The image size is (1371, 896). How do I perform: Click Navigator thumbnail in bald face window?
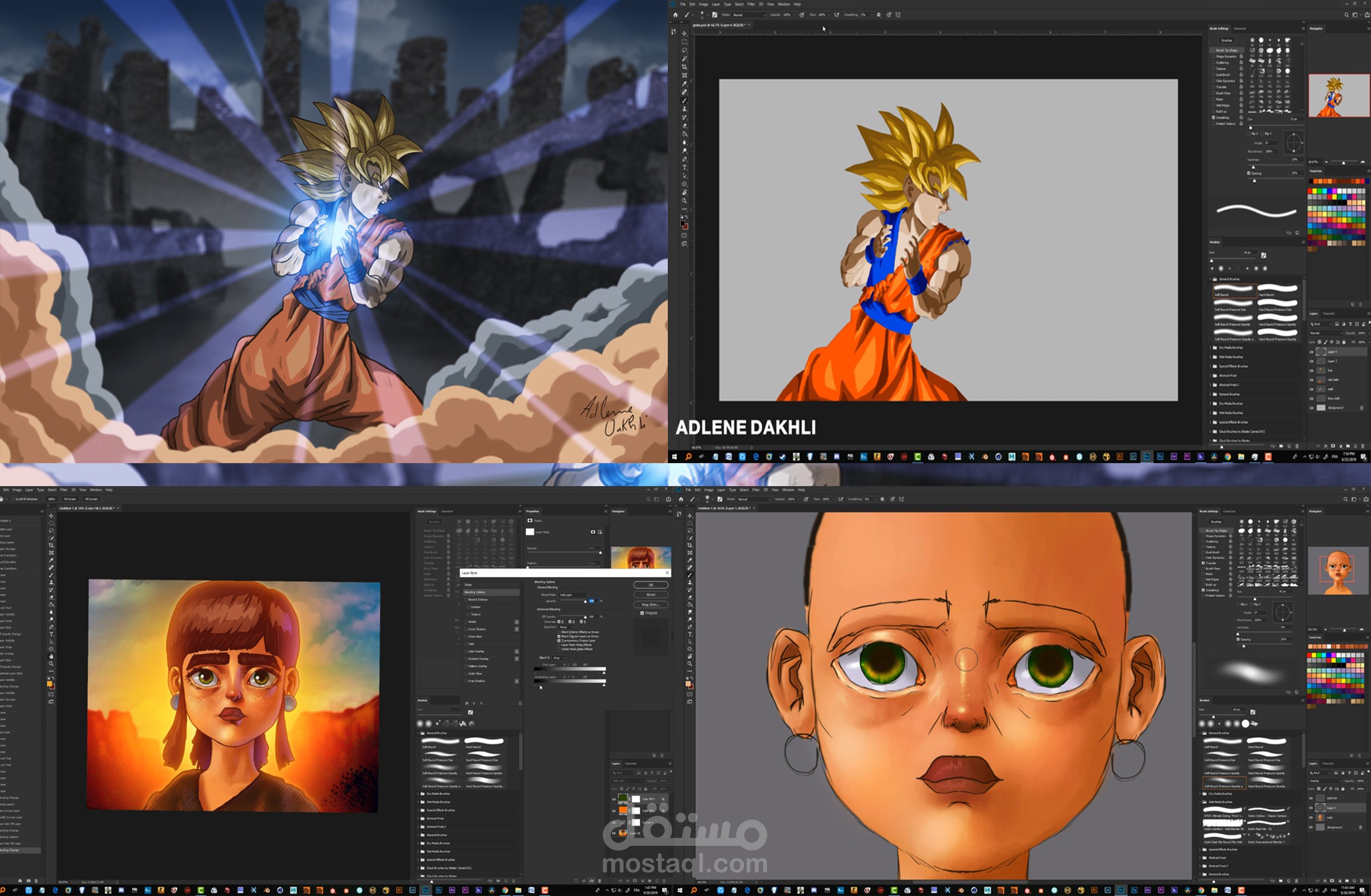(x=1338, y=572)
